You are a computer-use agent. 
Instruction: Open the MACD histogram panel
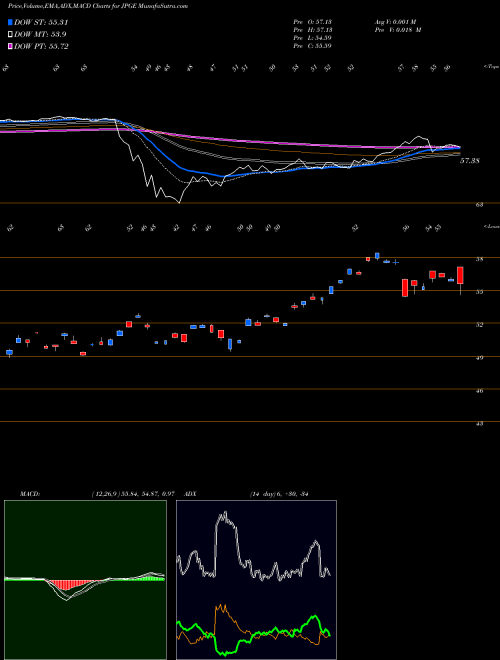tap(85, 580)
